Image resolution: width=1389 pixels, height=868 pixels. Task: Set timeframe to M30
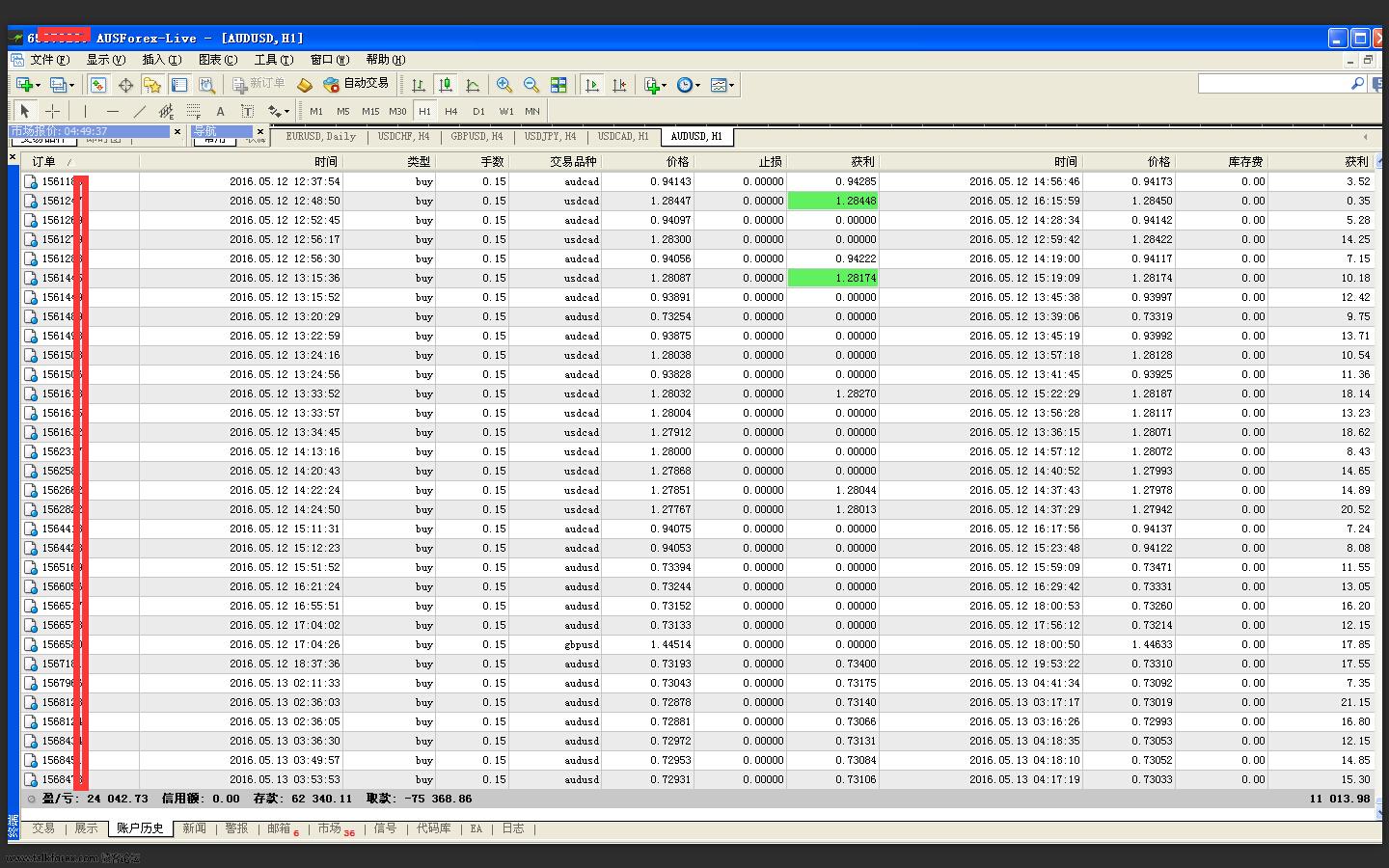(x=397, y=111)
